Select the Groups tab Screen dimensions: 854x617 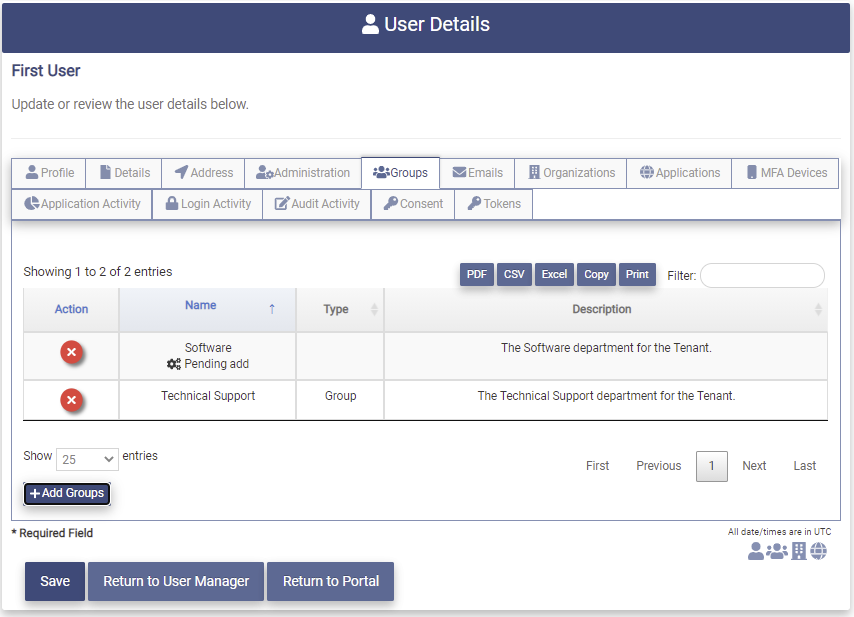[x=400, y=173]
